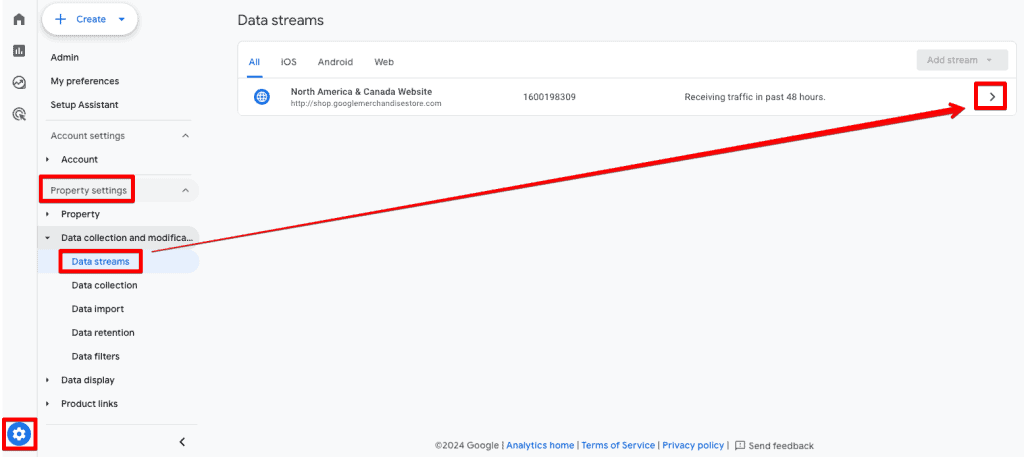
Task: Collapse the Account settings section
Action: (x=185, y=136)
